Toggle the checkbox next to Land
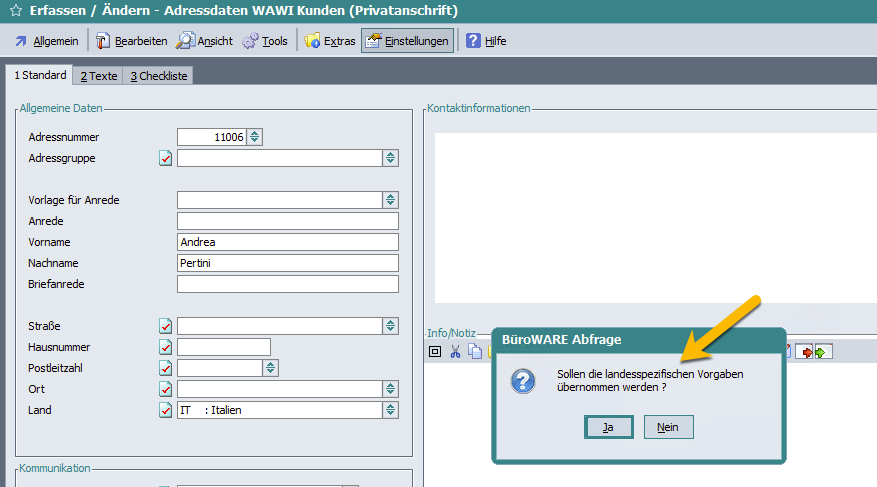The height and width of the screenshot is (487, 877). pos(166,410)
